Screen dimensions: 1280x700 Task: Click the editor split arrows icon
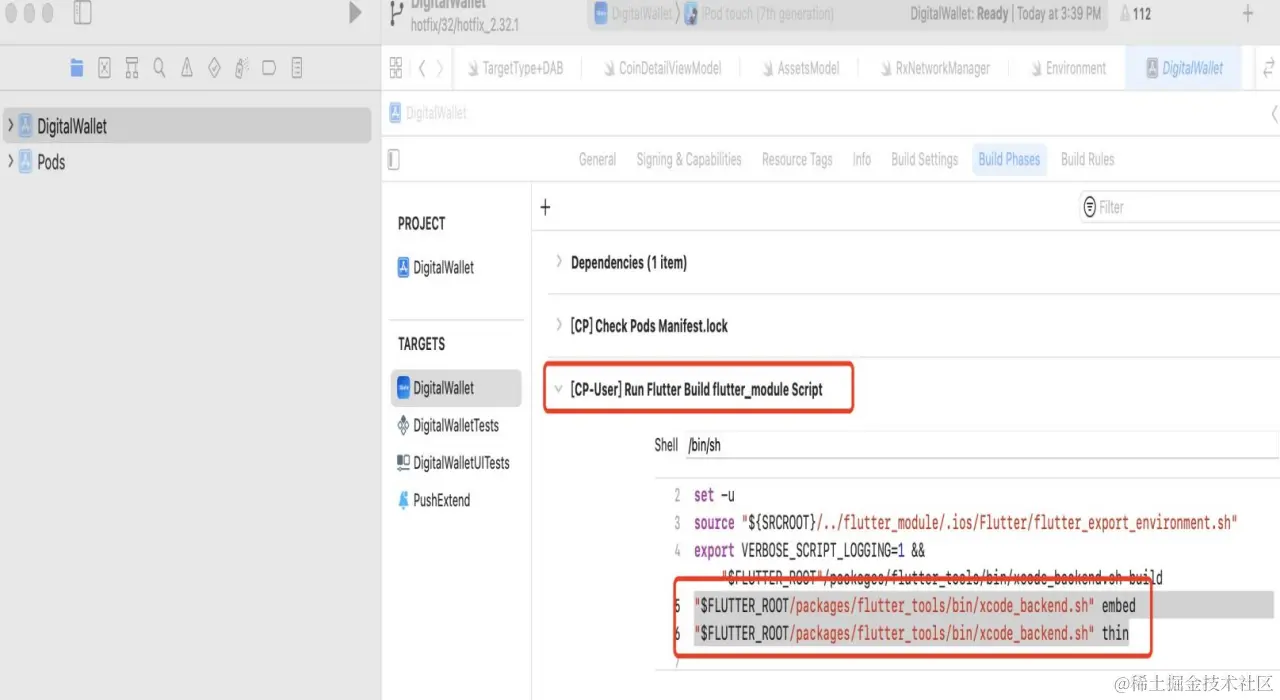tap(1269, 68)
